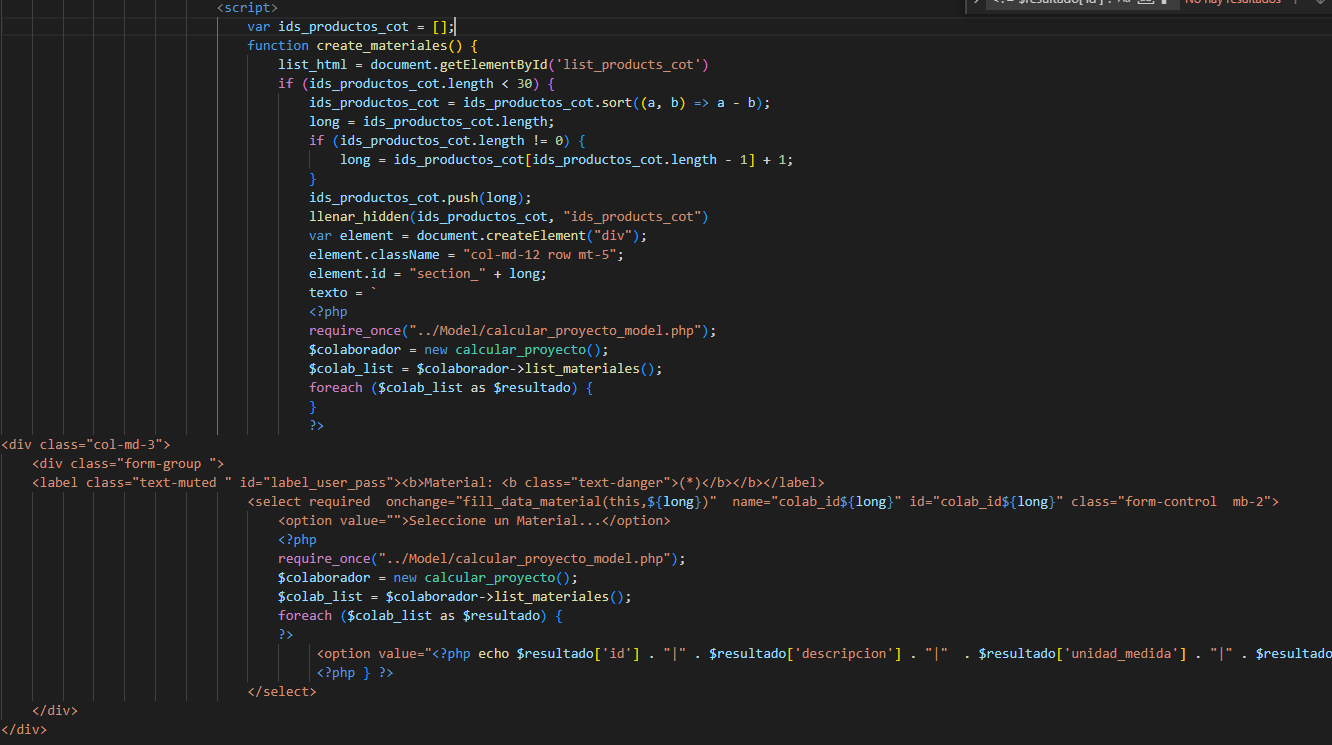Image resolution: width=1332 pixels, height=745 pixels.
Task: Click the label class="text-muted " attribute
Action: (159, 482)
